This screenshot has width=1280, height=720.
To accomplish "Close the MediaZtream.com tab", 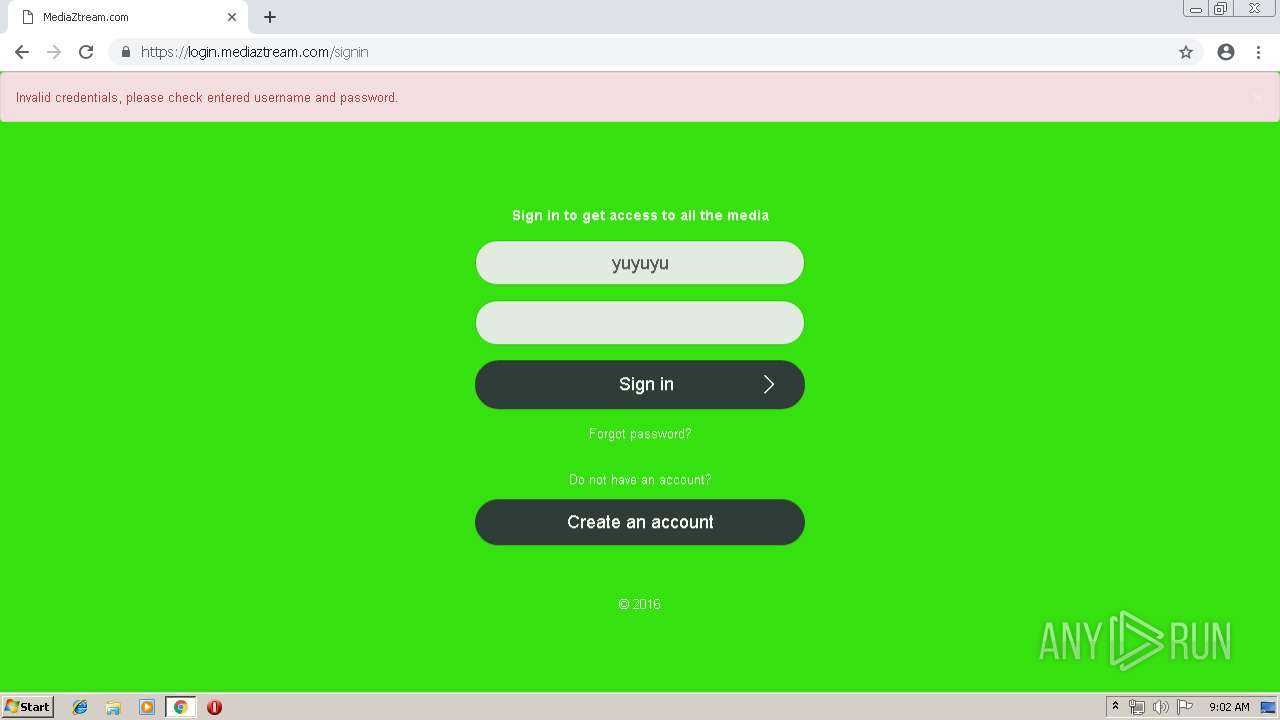I will [x=232, y=17].
